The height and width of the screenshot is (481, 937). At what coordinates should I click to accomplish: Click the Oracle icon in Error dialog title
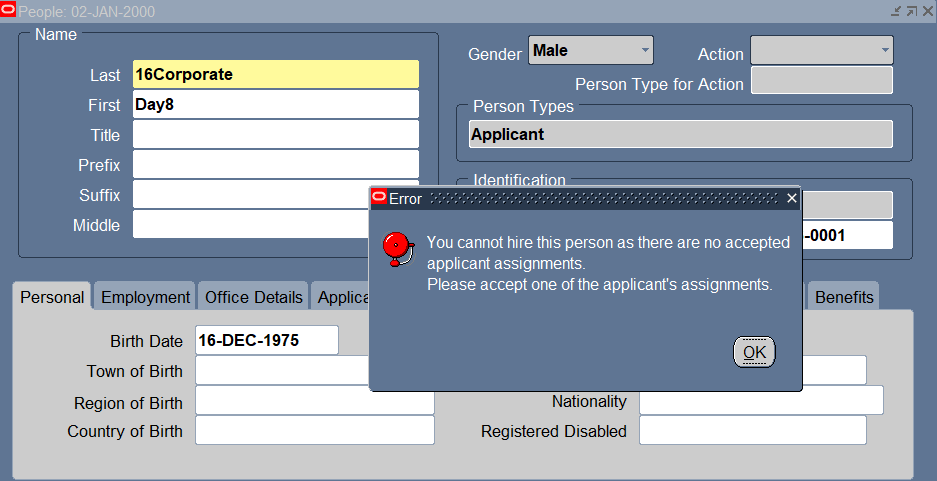click(379, 198)
